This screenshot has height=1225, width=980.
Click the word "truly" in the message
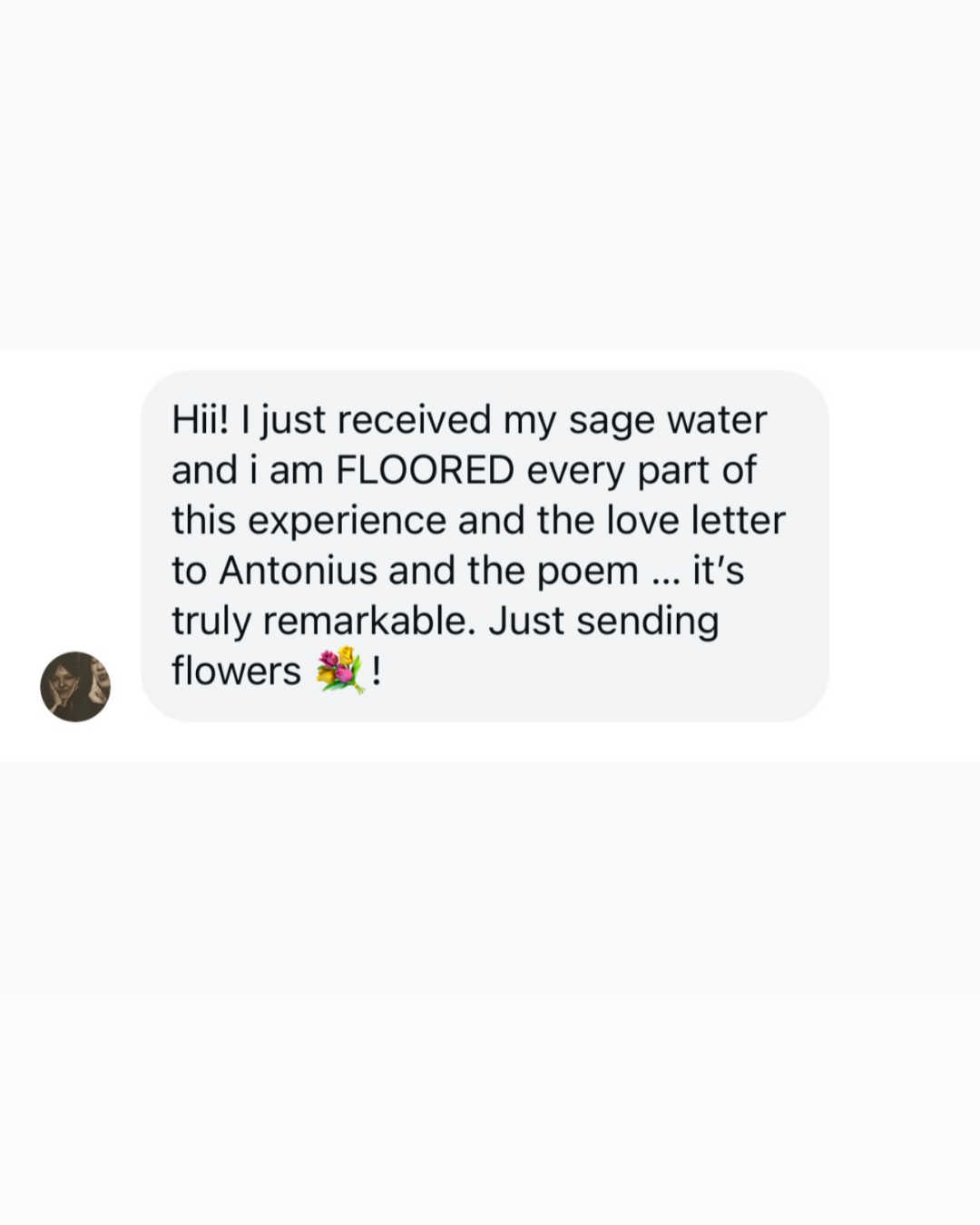tap(211, 622)
